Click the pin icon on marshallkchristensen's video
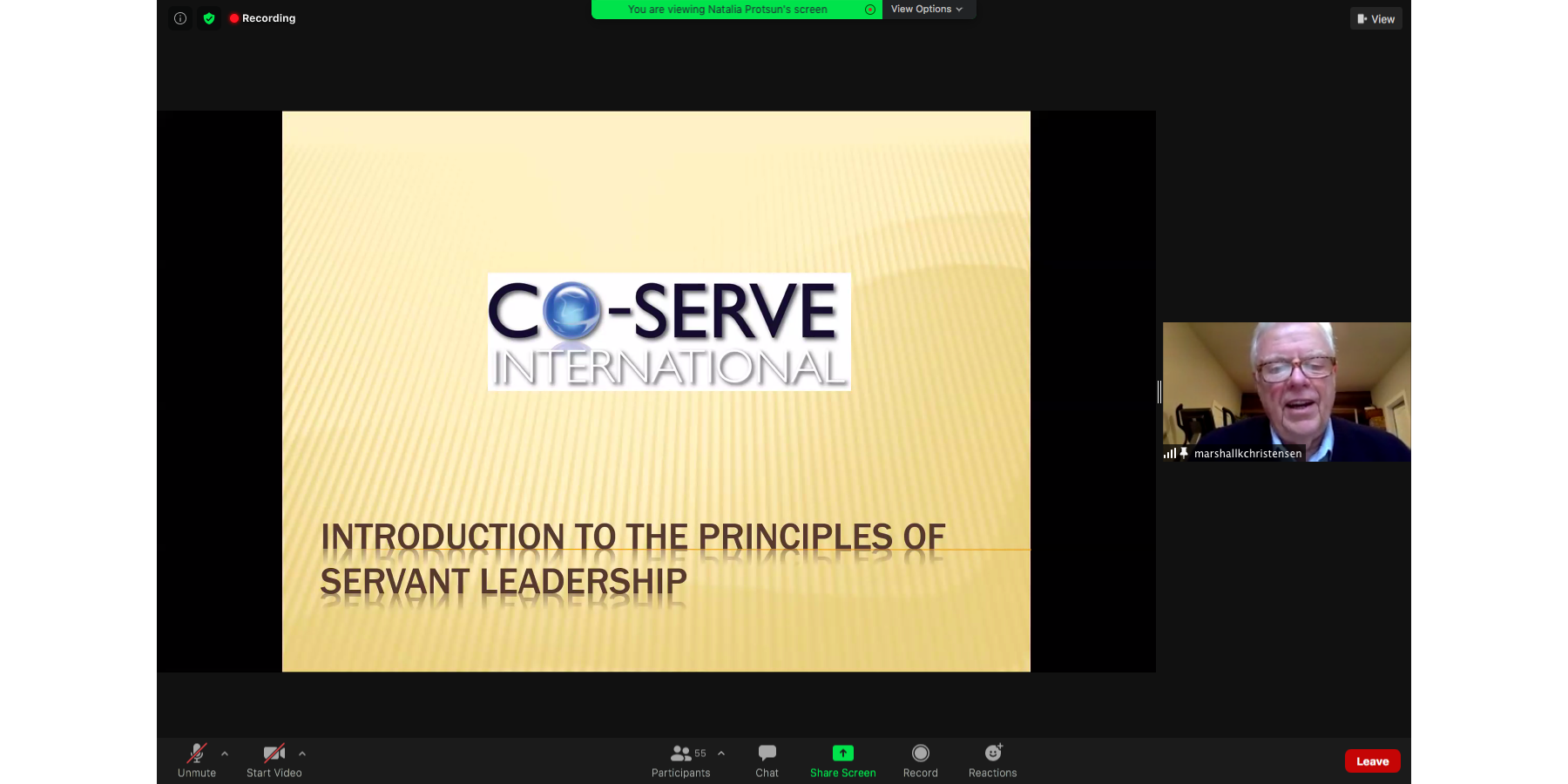The image size is (1568, 784). tap(1184, 453)
